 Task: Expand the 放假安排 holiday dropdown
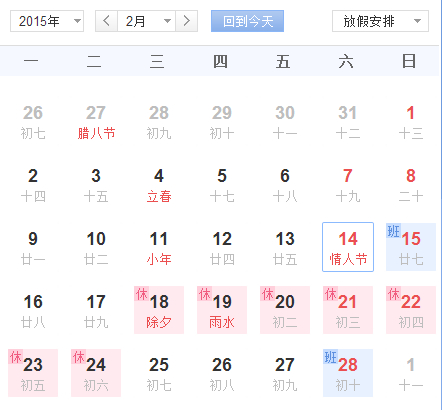click(380, 21)
